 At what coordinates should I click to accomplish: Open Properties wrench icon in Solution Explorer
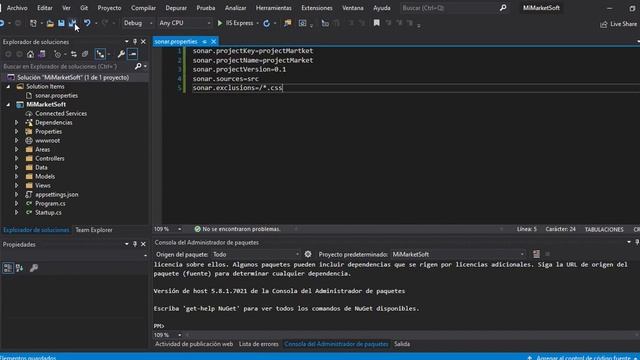(121, 54)
